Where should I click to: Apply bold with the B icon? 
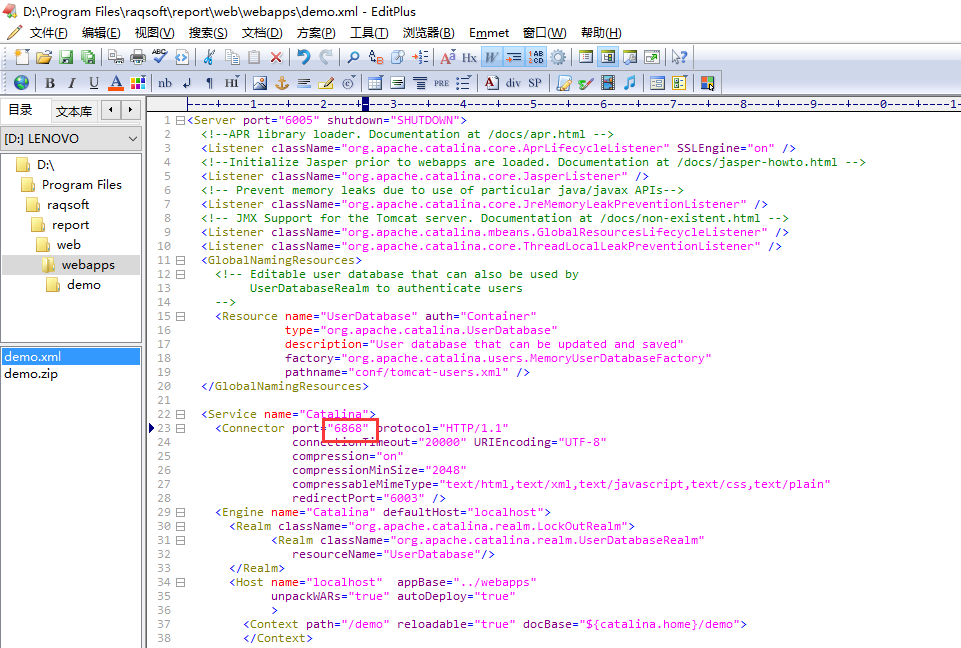pyautogui.click(x=49, y=83)
